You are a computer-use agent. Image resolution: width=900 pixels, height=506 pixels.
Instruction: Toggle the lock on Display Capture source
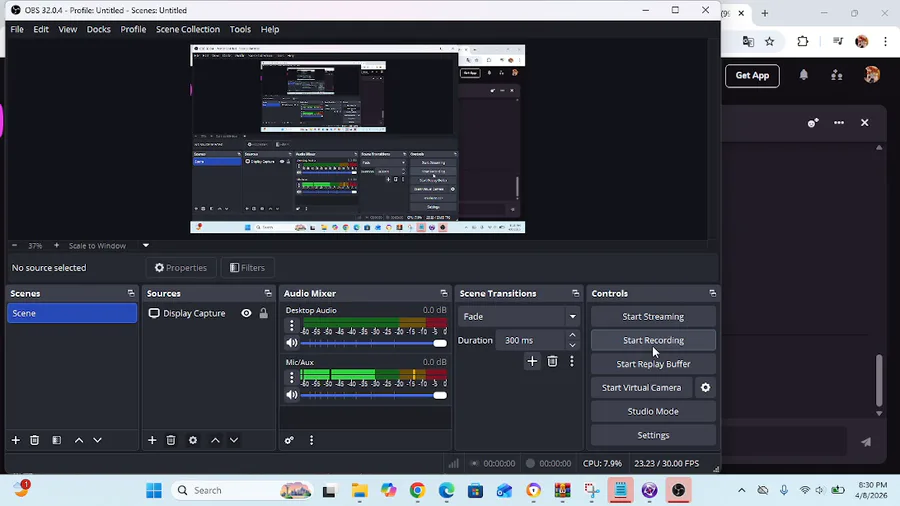(x=263, y=313)
